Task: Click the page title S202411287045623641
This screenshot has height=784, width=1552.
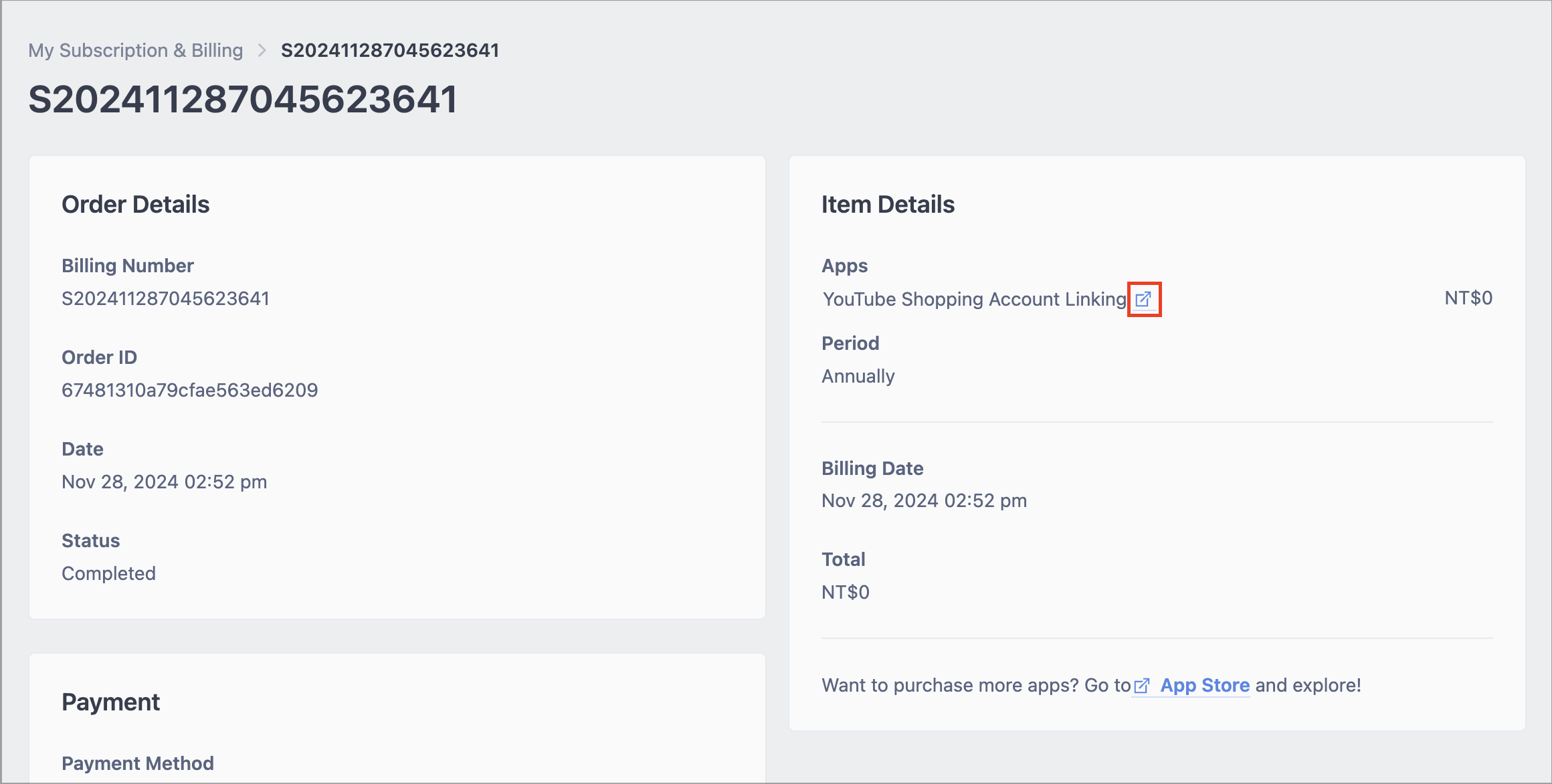Action: pos(243,99)
